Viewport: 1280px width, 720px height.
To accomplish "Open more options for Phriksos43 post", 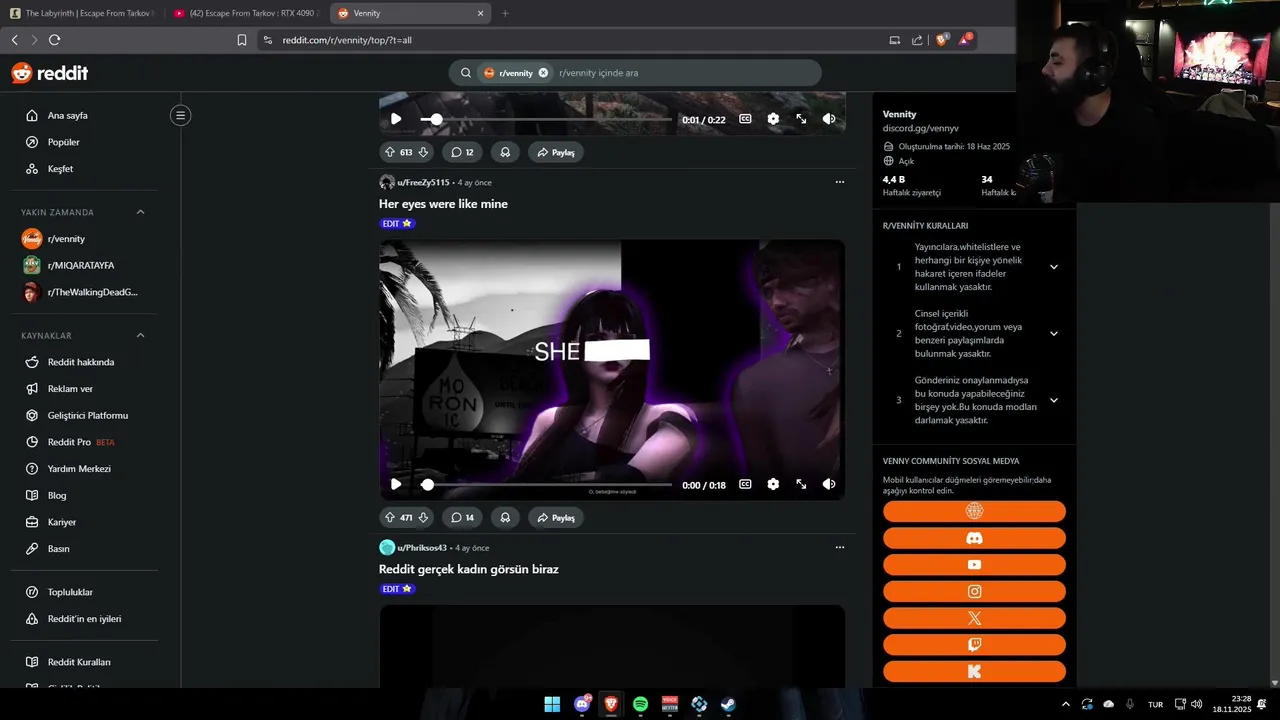I will point(840,547).
